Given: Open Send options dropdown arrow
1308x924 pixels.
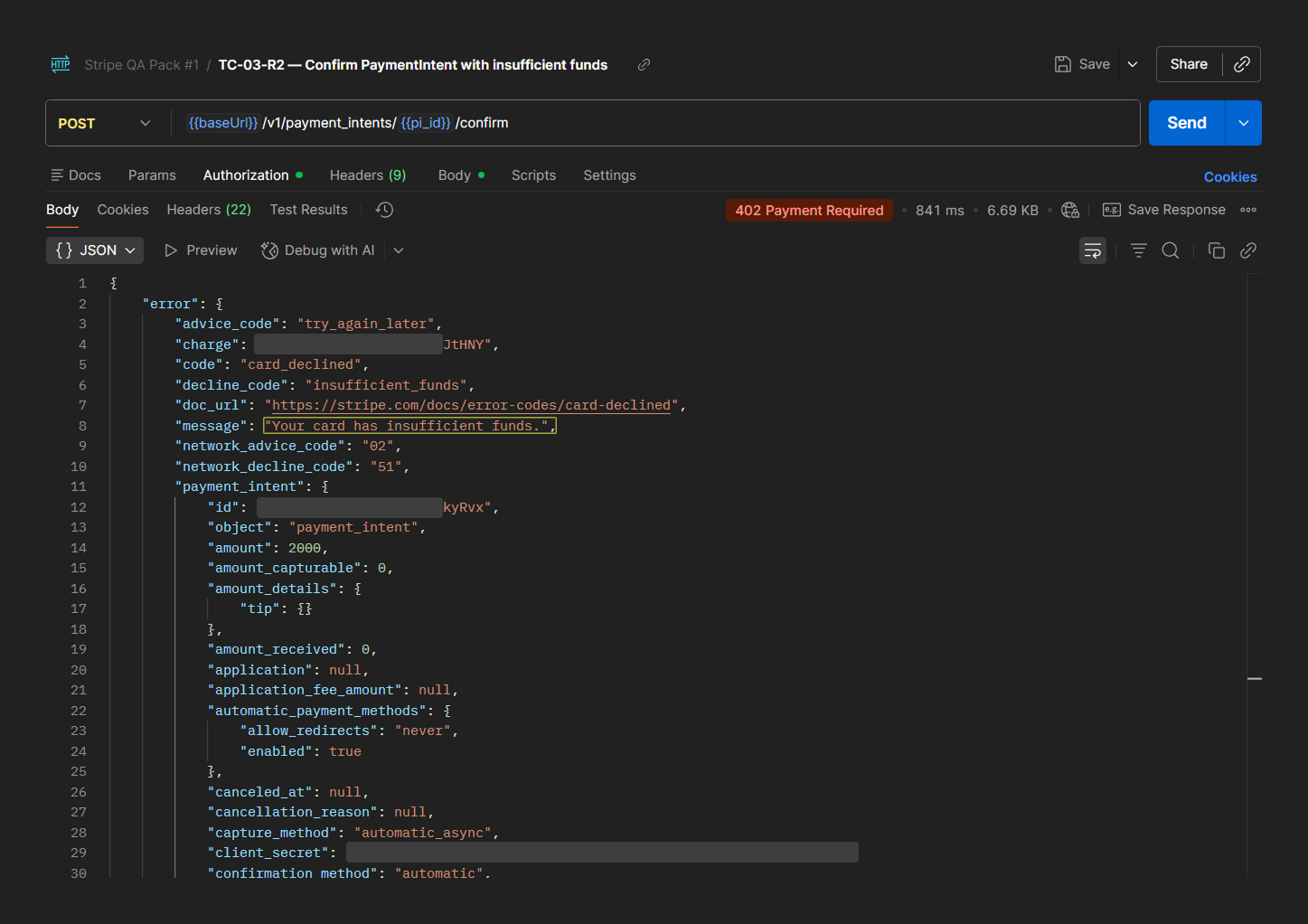Looking at the screenshot, I should pos(1244,123).
